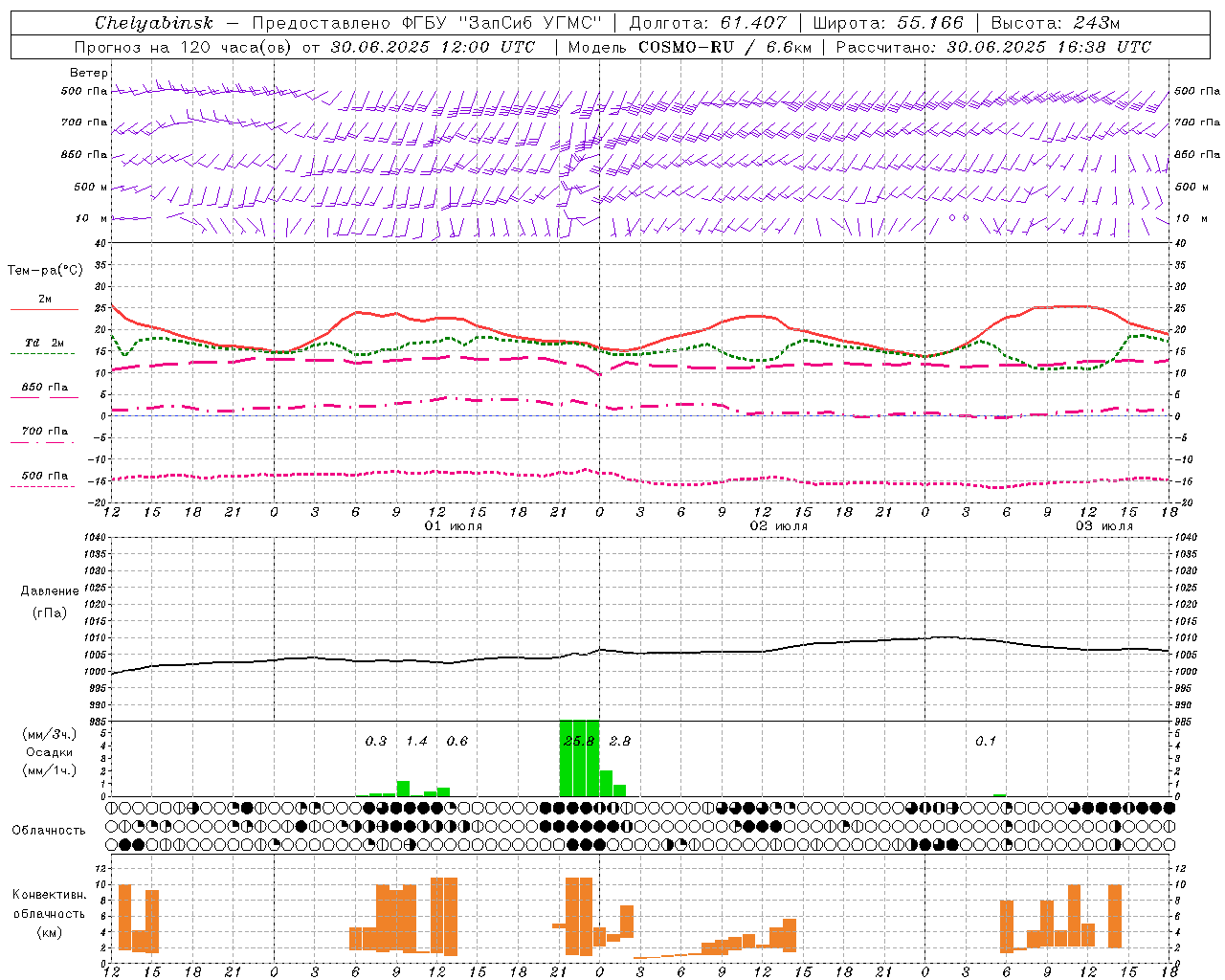
Task: Click the 'Предоставлено ФГБУ ЗапСиб УГМС' provider text
Action: click(x=426, y=23)
